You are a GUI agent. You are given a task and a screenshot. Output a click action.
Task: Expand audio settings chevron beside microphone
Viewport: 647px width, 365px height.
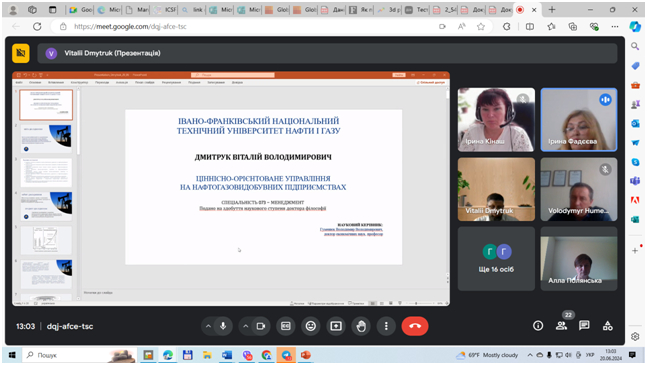208,326
